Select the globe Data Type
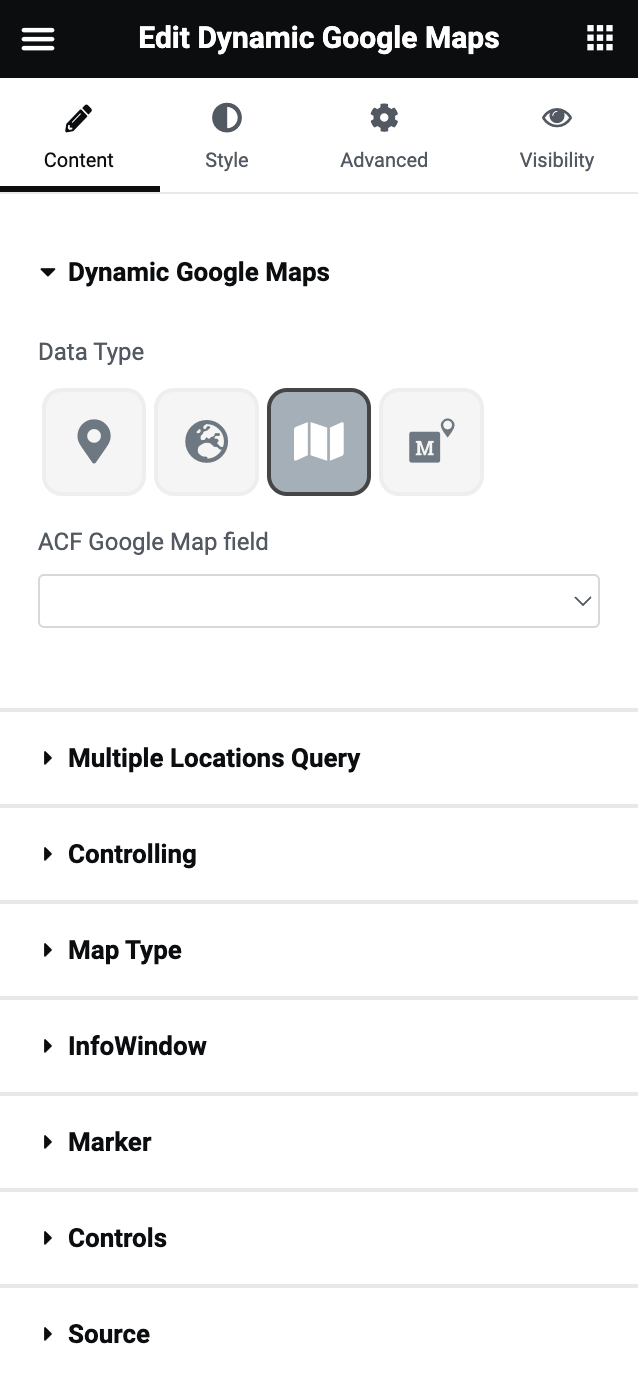 (206, 441)
